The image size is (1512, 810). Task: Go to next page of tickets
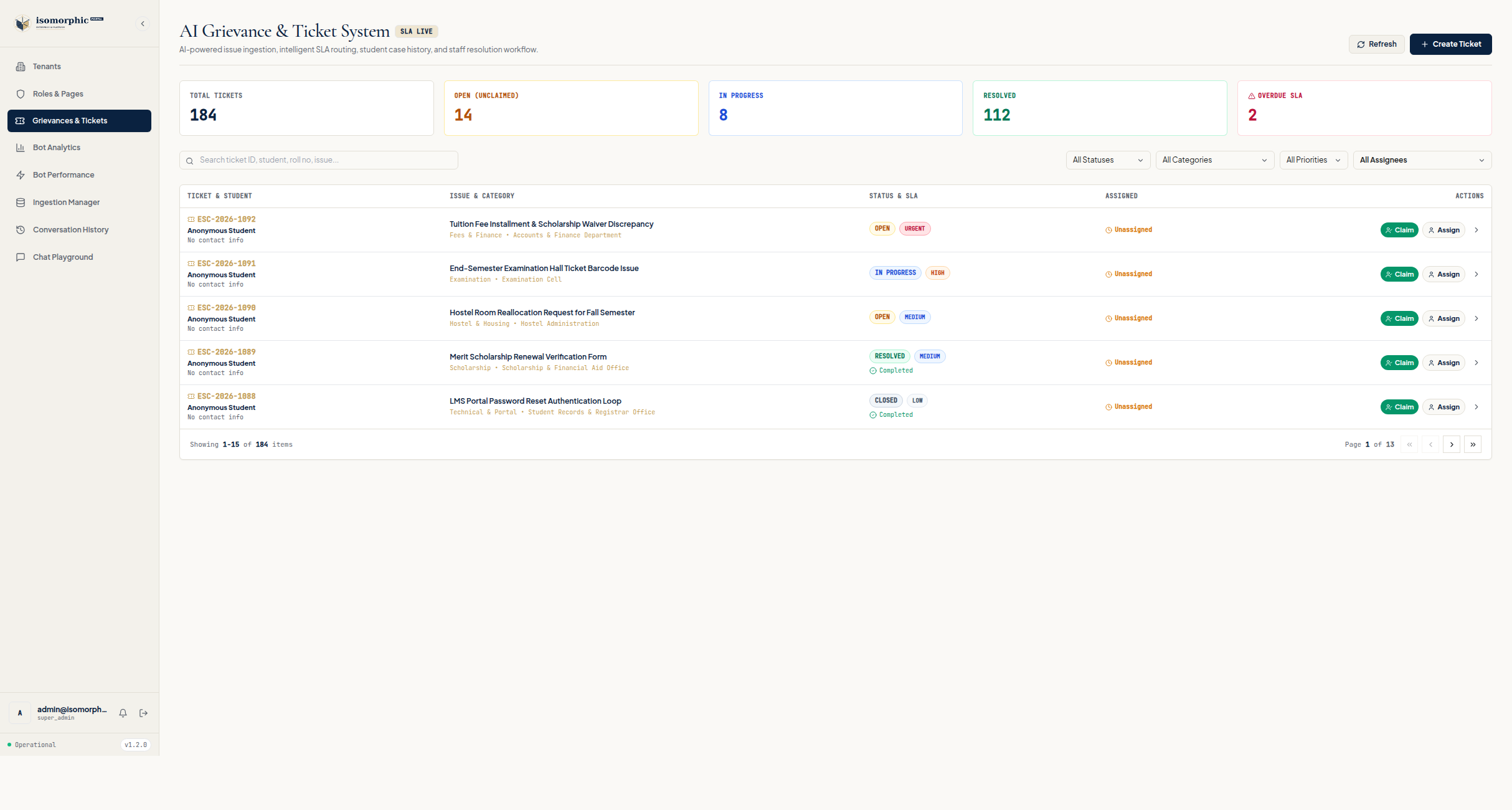[1452, 444]
